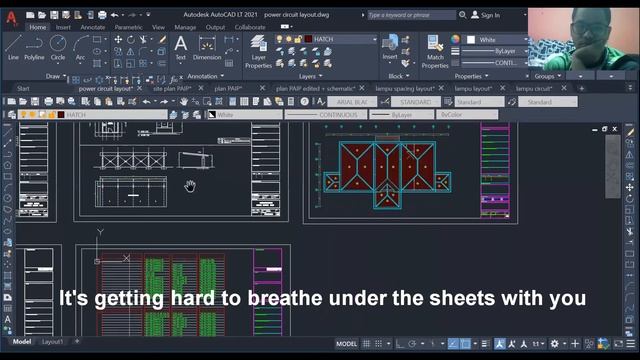Expand the Annotation panel
The width and height of the screenshot is (640, 360).
pos(206,76)
